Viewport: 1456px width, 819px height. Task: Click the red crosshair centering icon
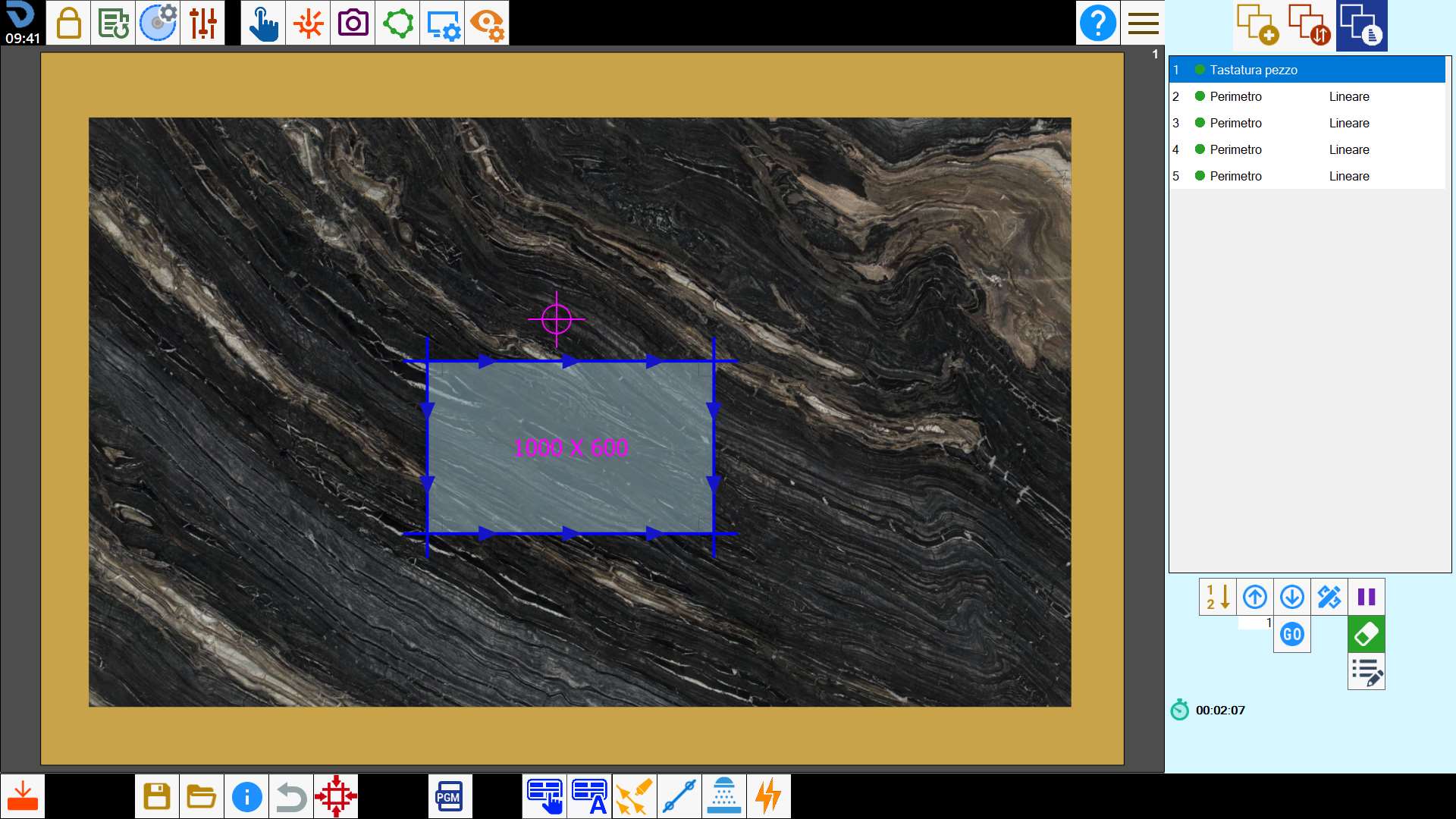pyautogui.click(x=336, y=796)
